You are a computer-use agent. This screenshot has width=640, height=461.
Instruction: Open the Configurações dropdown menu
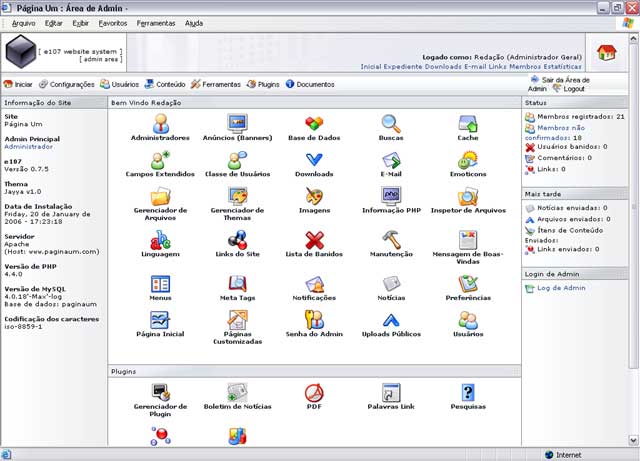coord(67,85)
